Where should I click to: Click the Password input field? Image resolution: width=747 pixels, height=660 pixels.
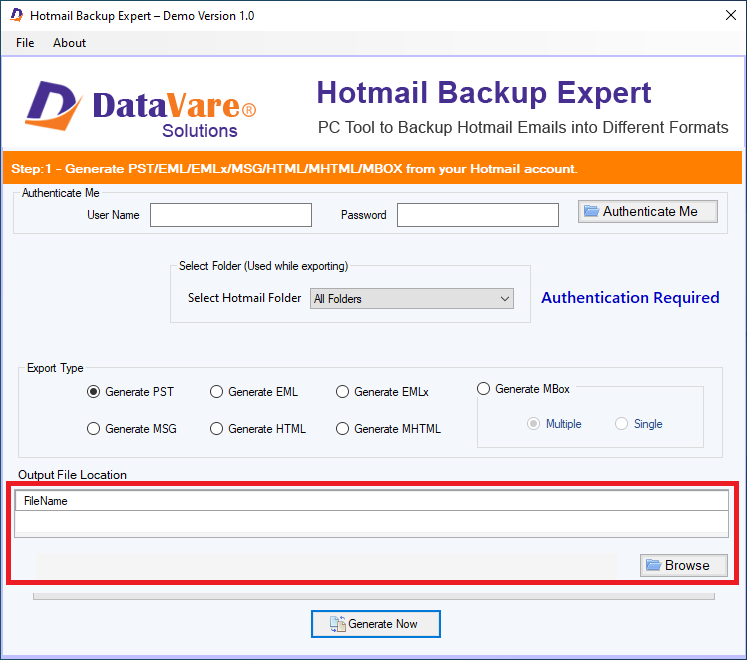click(478, 215)
